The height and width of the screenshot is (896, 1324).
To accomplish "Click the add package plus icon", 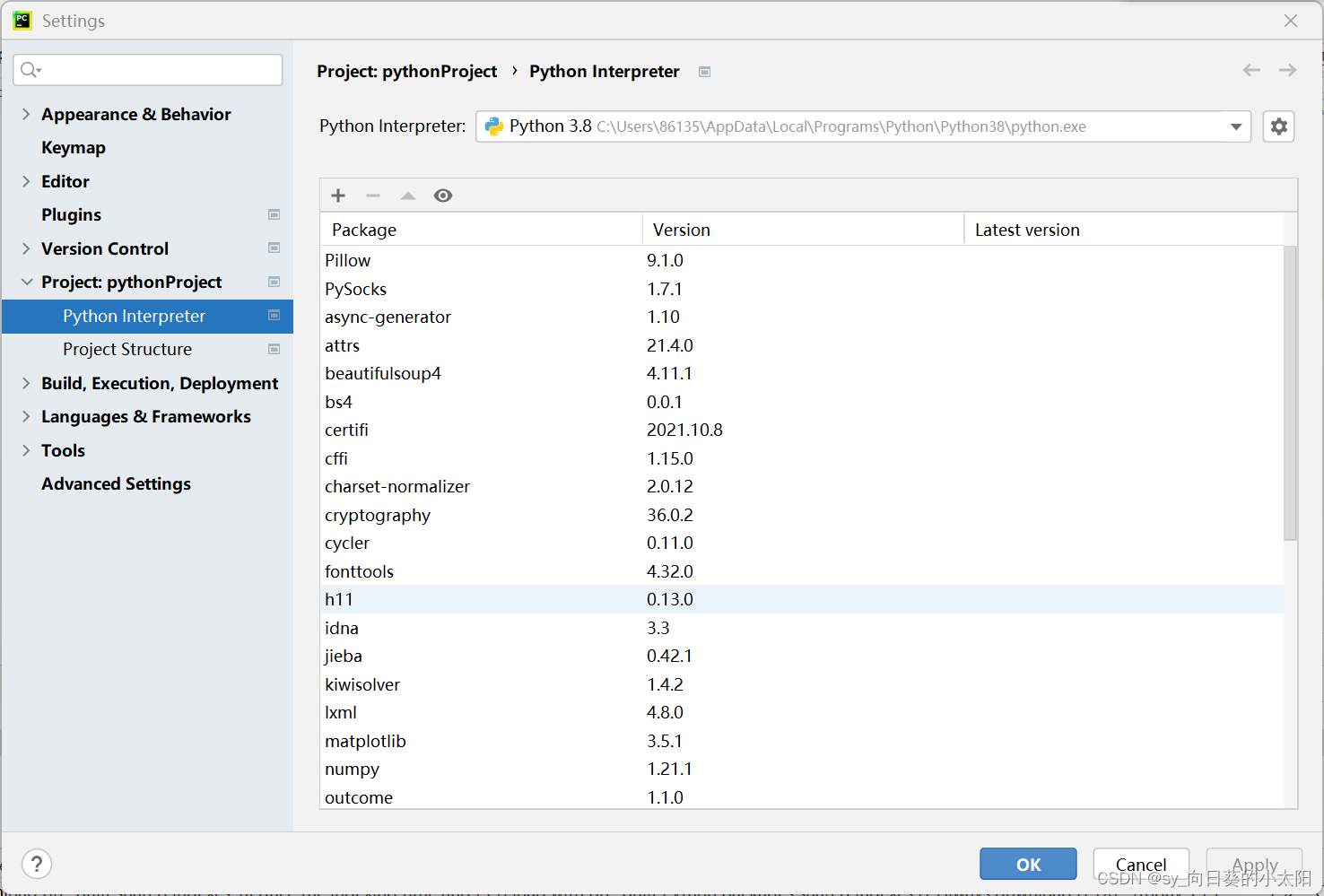I will (x=338, y=196).
